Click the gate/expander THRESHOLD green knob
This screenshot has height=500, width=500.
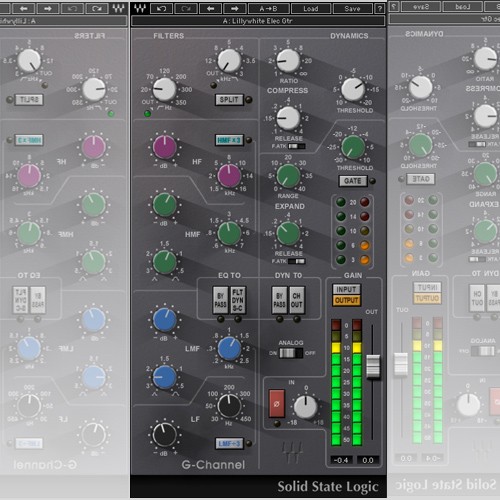[x=353, y=147]
